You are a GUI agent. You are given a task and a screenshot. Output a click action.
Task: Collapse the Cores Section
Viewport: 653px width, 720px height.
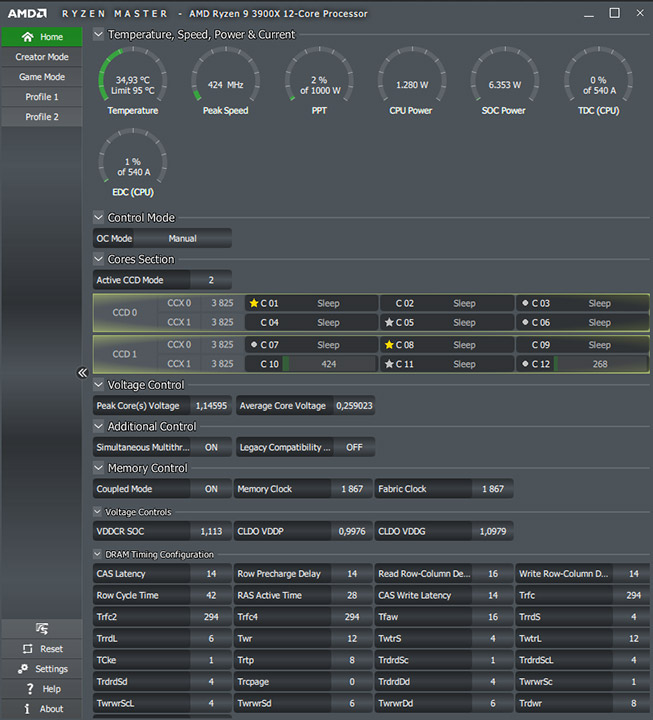[98, 259]
